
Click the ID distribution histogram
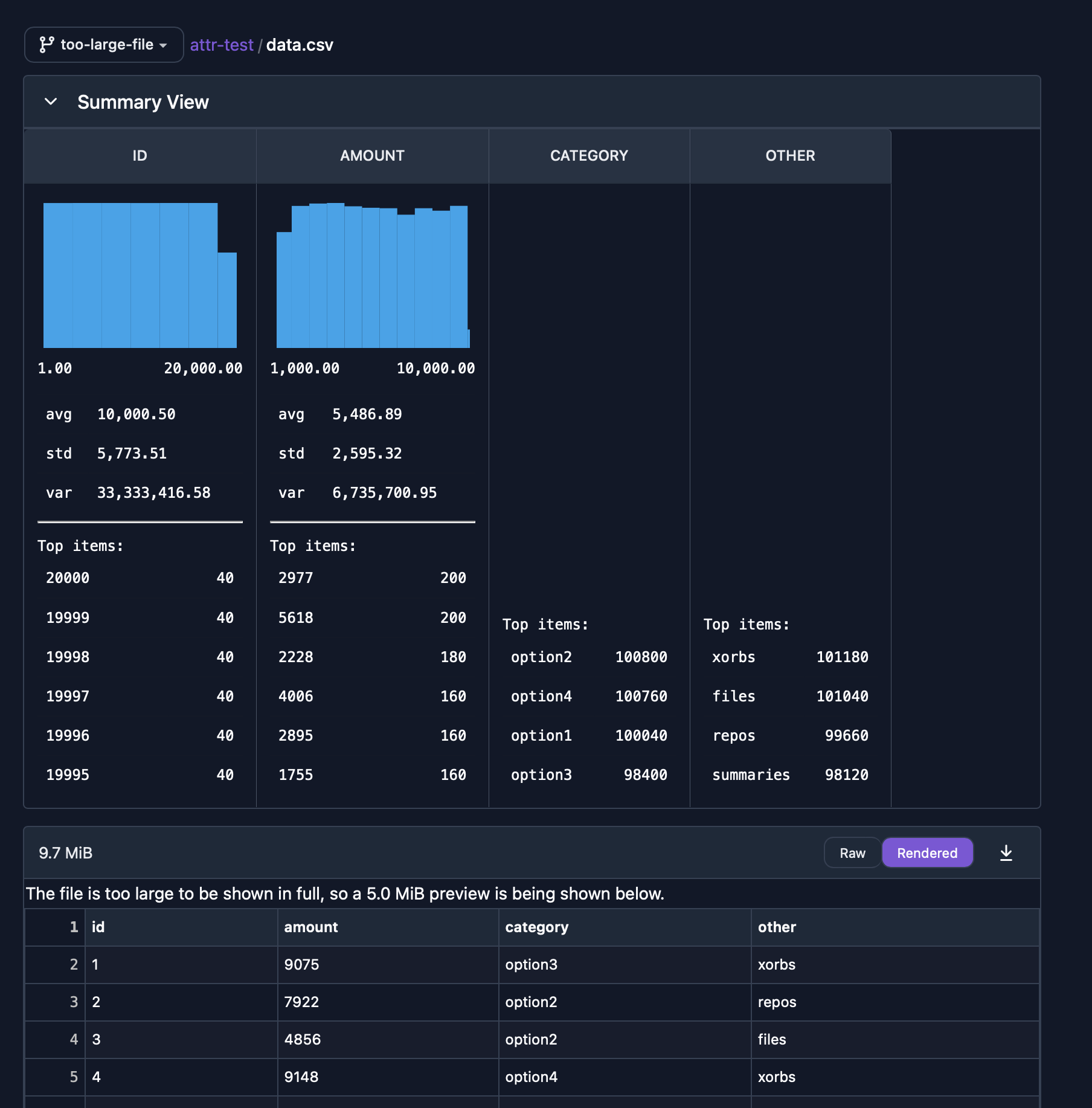[x=140, y=275]
